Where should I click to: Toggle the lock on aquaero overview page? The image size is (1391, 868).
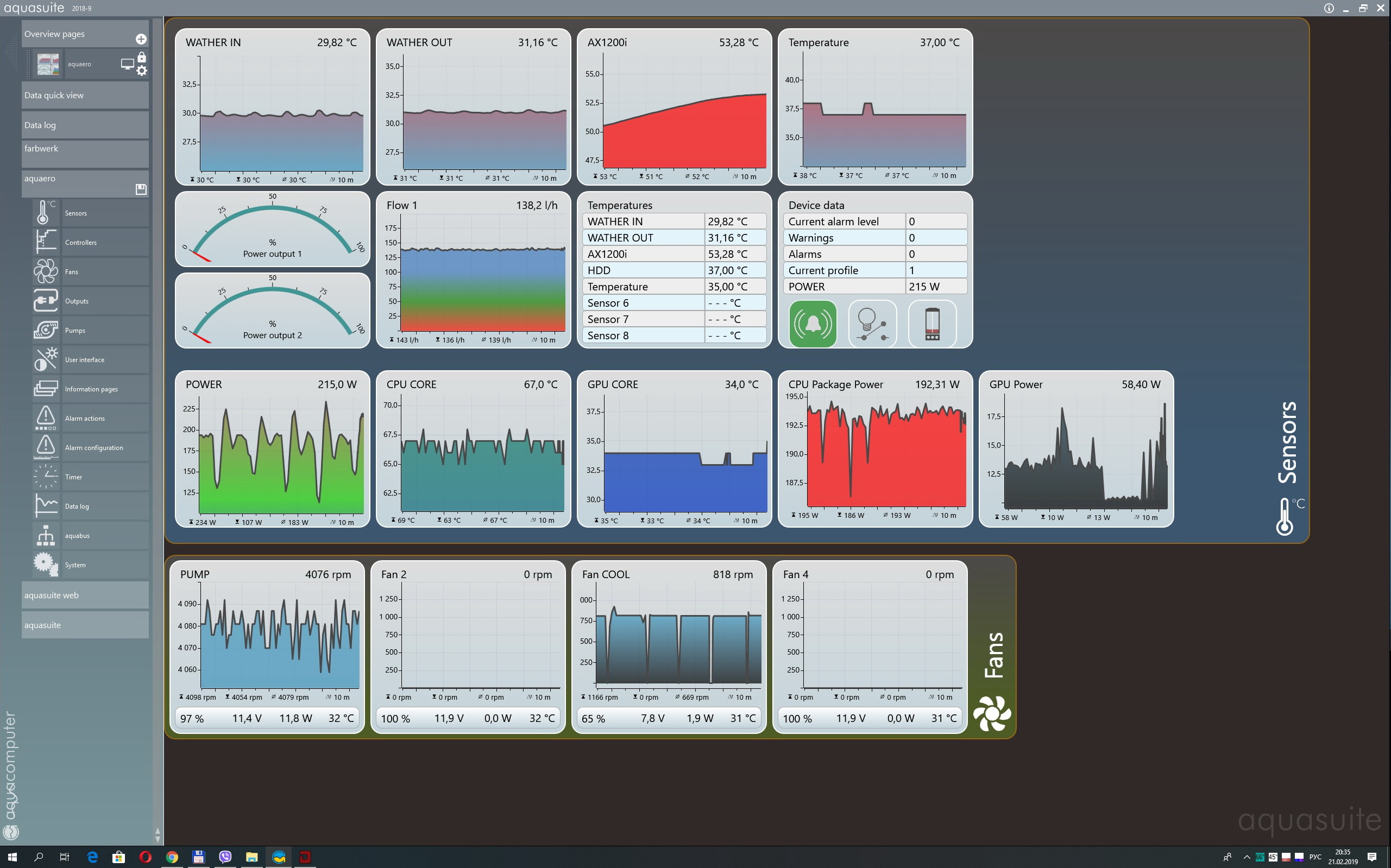pos(142,58)
